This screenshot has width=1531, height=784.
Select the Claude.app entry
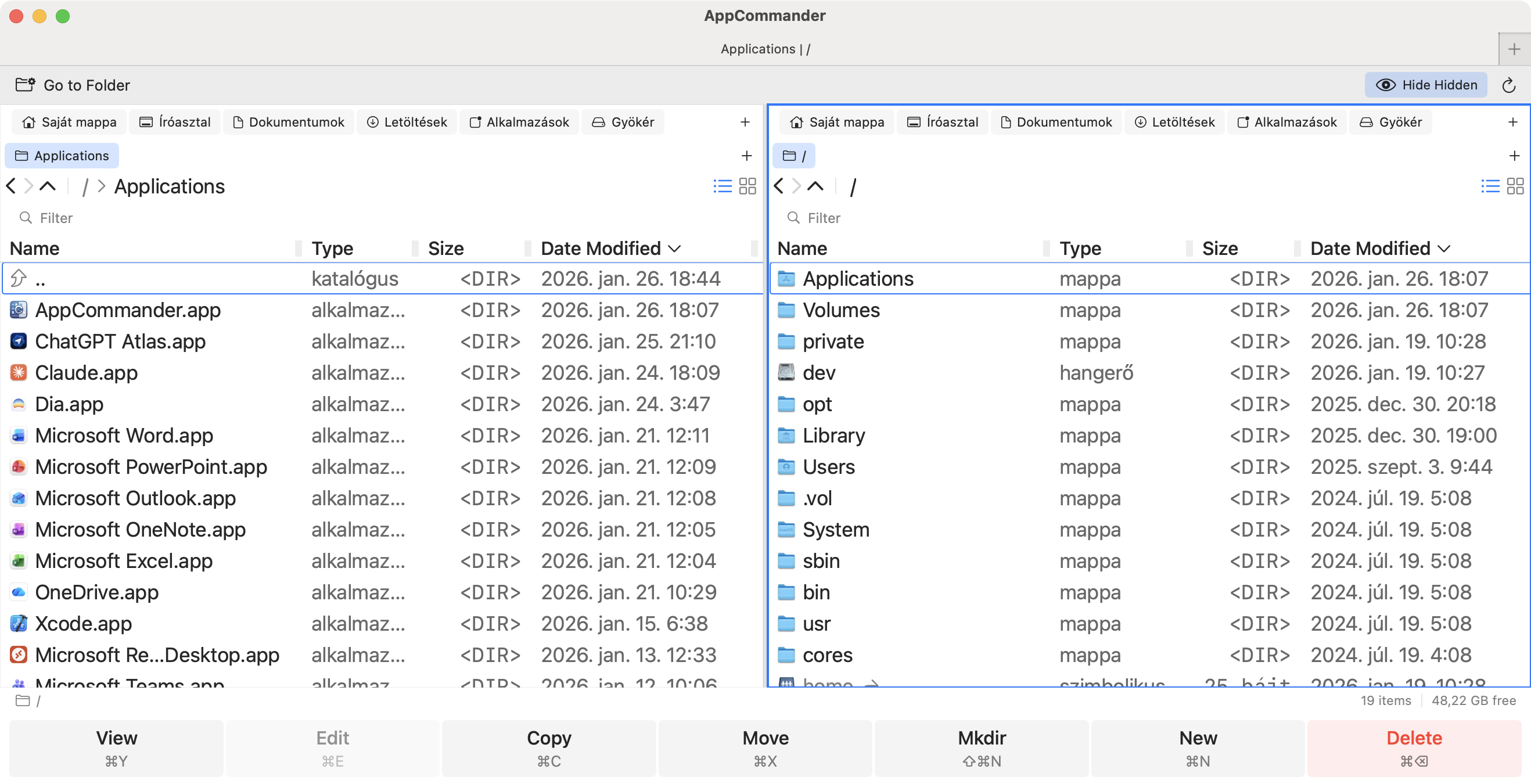point(87,373)
